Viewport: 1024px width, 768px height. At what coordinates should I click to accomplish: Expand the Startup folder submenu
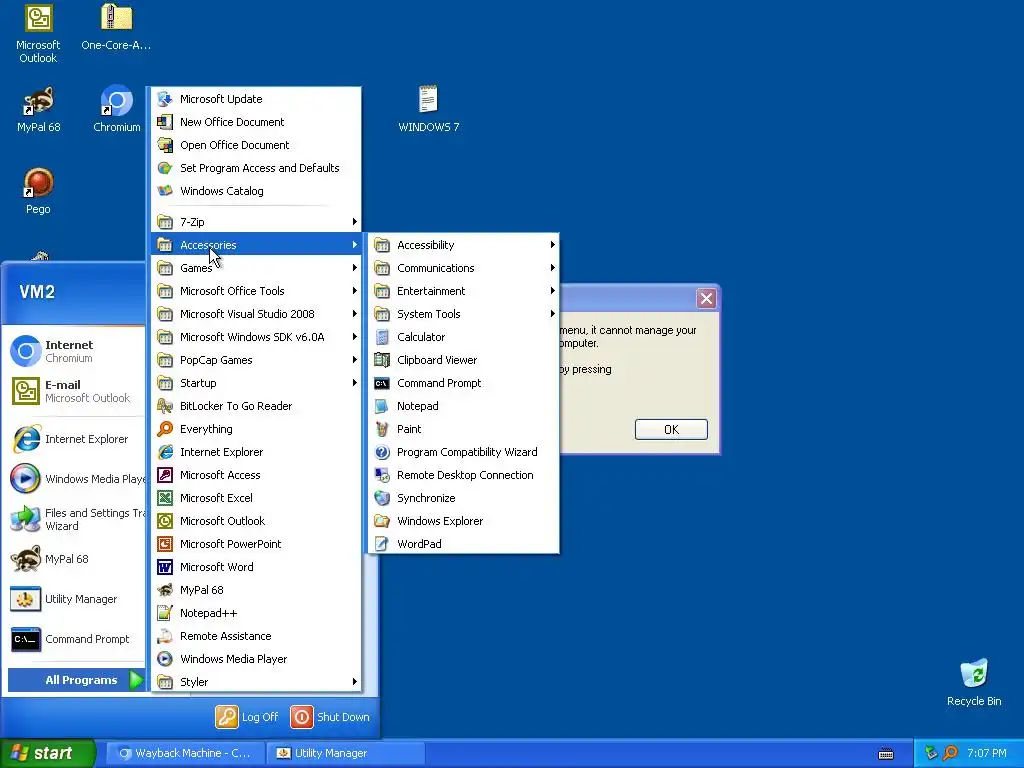[x=257, y=383]
